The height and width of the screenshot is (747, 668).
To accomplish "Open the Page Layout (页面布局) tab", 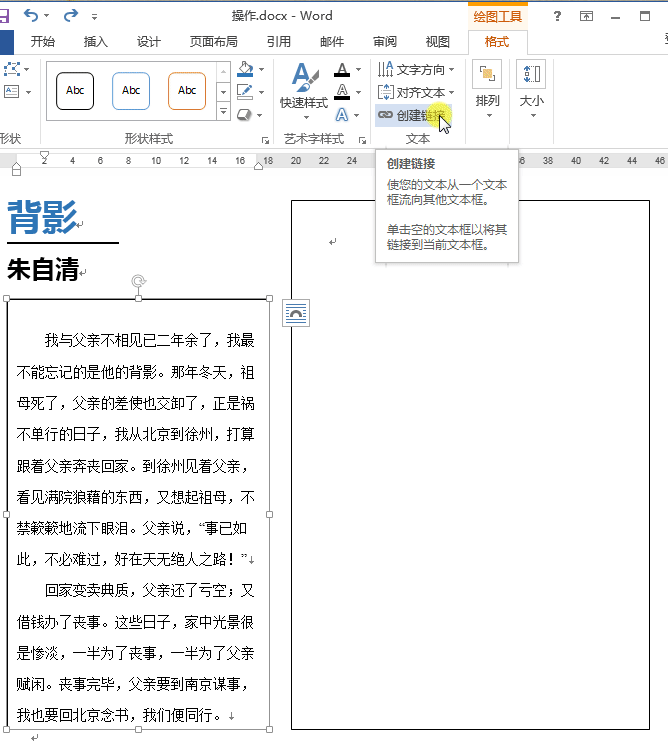I will (213, 42).
